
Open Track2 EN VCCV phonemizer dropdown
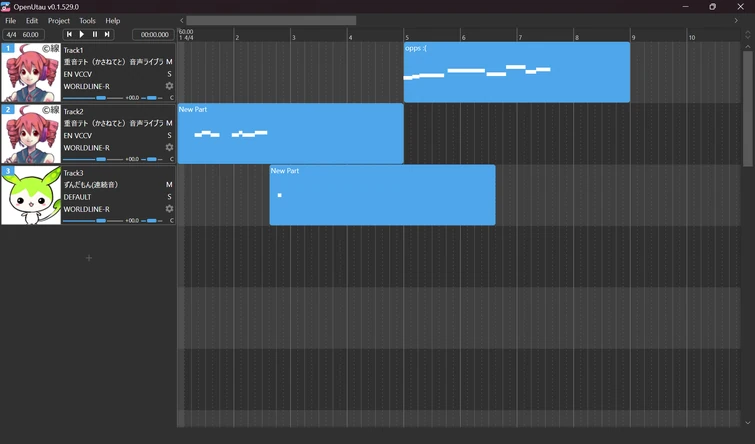(78, 135)
